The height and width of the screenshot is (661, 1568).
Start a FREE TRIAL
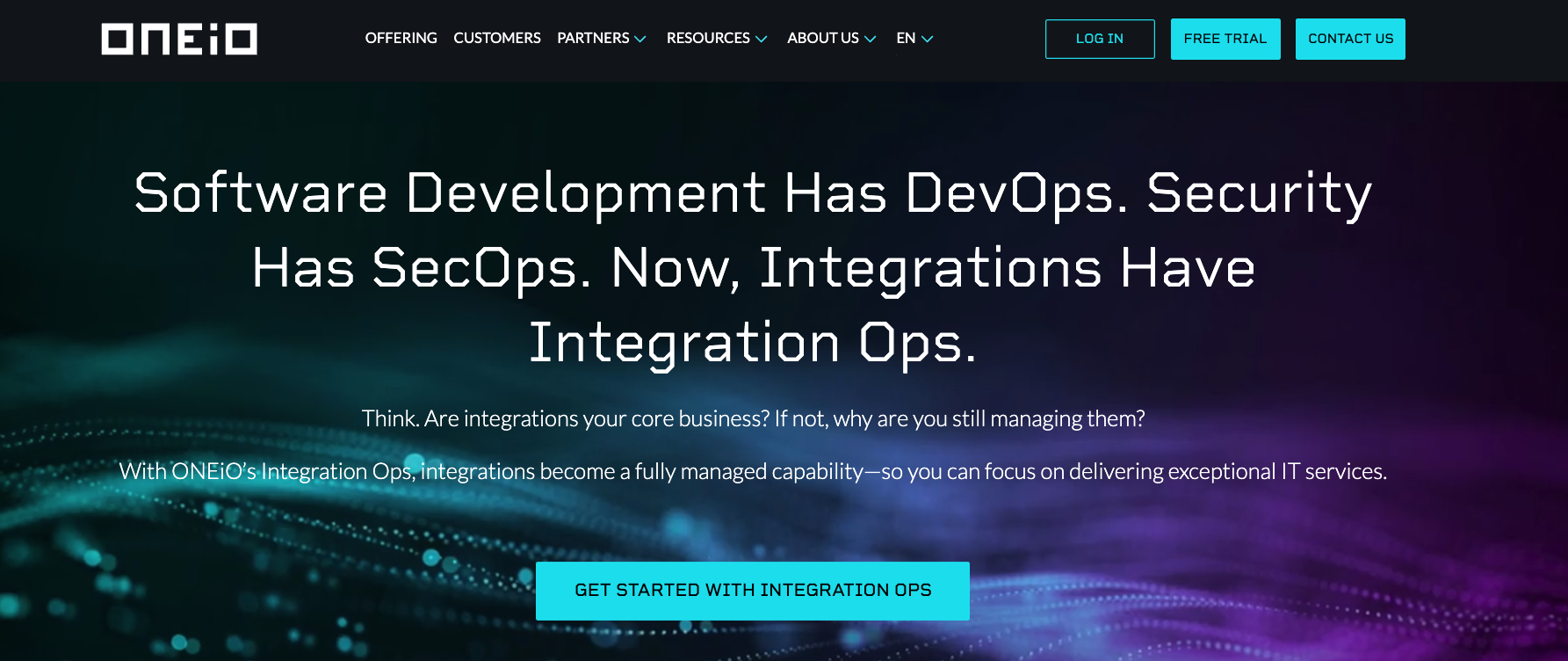(1225, 39)
